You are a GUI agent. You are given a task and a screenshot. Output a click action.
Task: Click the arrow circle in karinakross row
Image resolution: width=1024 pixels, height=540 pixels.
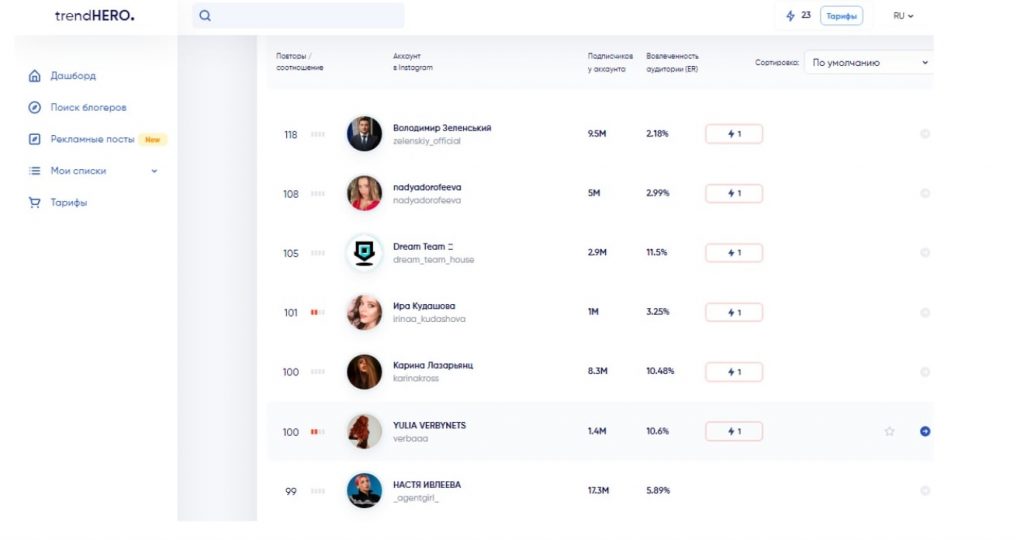925,372
